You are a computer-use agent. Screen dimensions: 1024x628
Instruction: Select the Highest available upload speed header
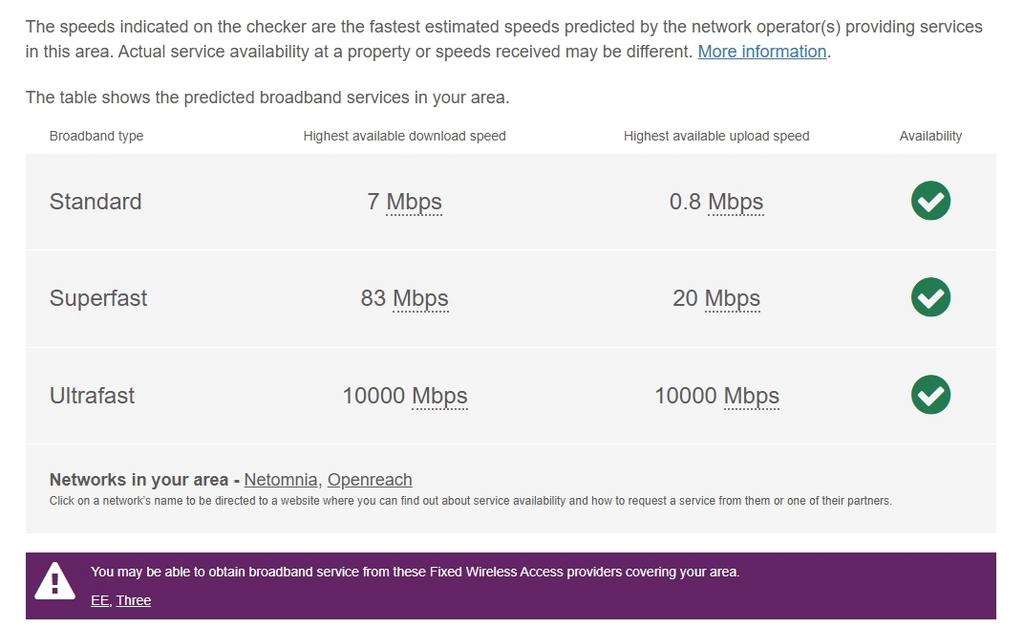click(x=716, y=135)
